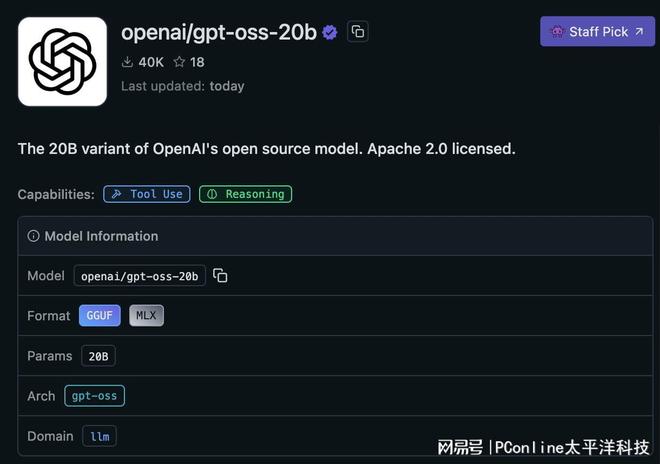
Task: Click the verified badge beside gpt-oss-20b
Action: point(330,32)
